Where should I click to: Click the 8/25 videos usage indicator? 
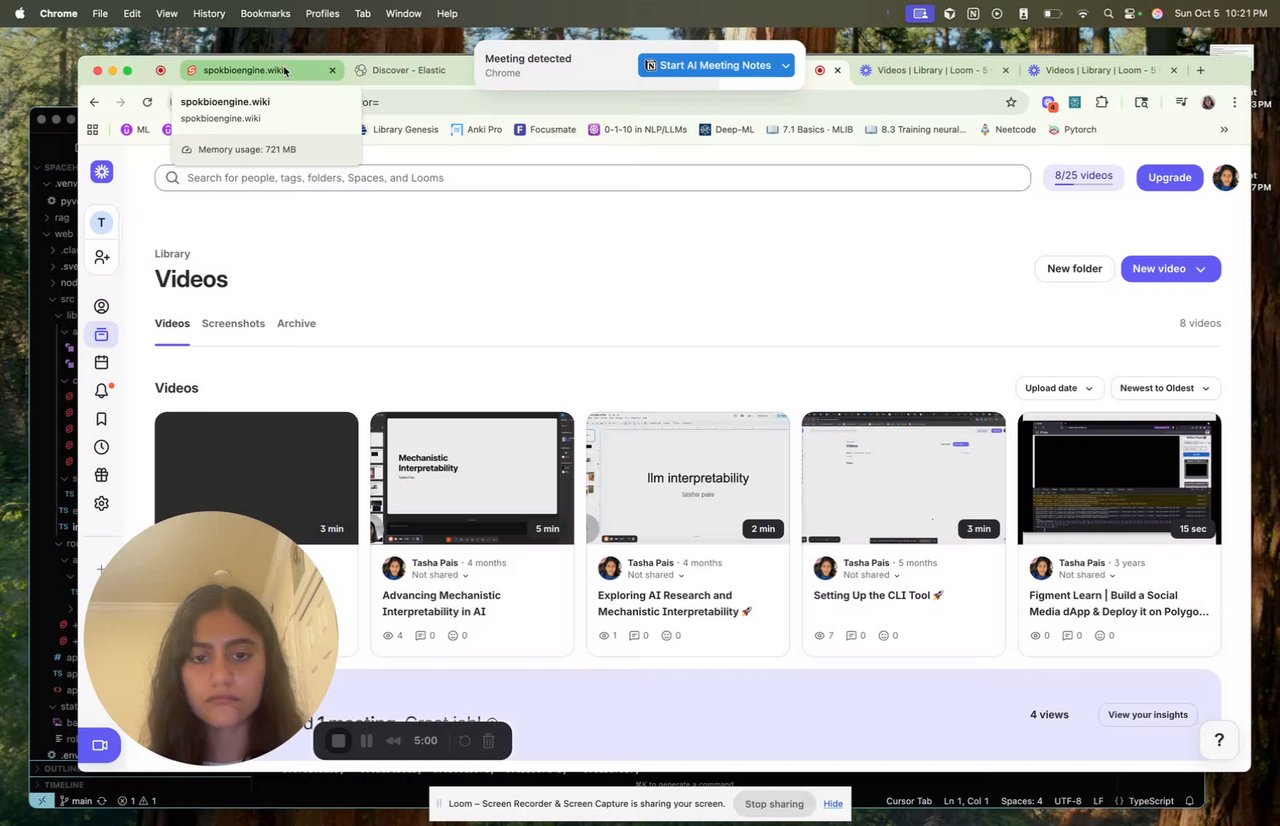(x=1084, y=176)
